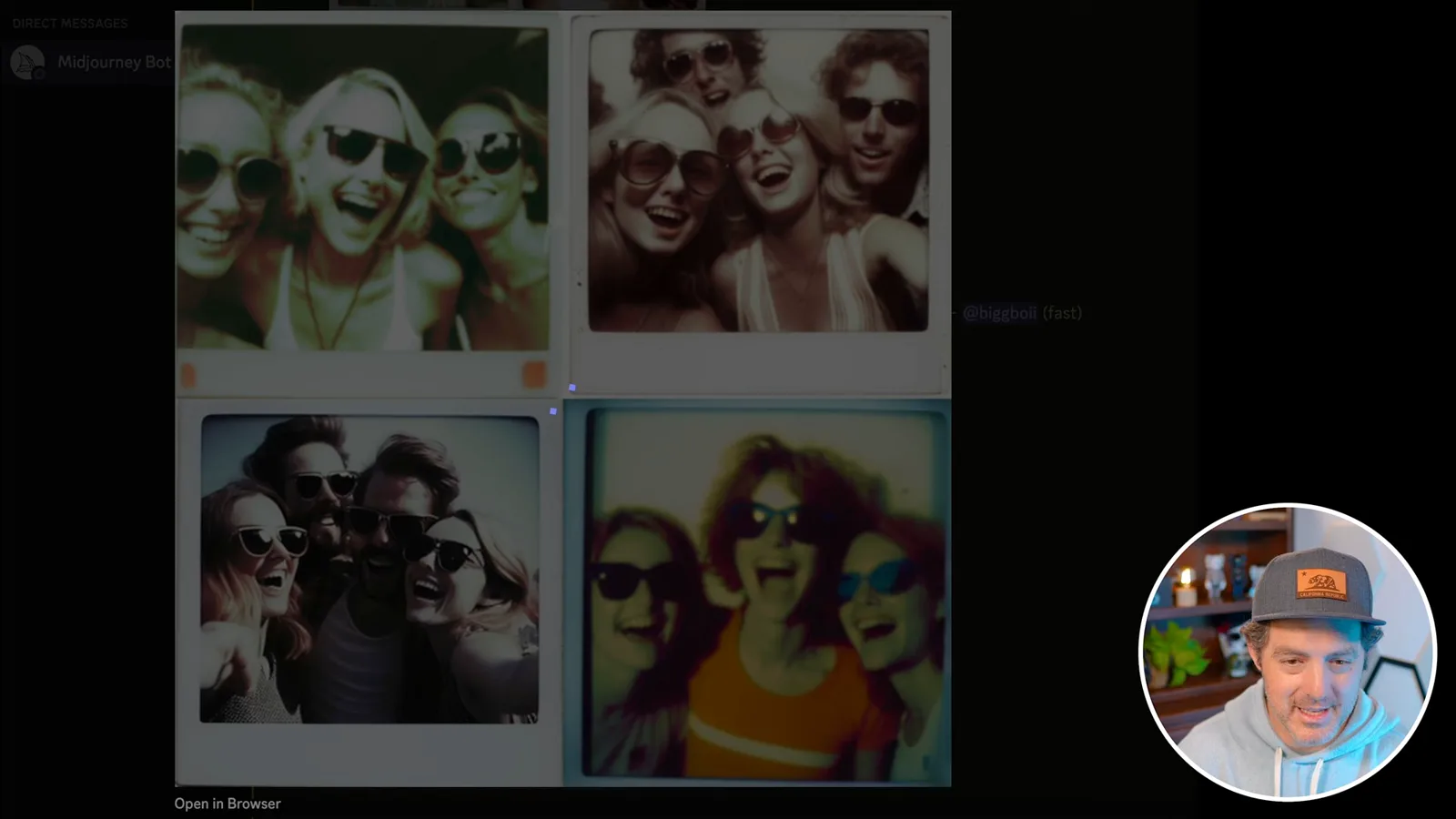1456x819 pixels.
Task: Click the DIRECT MESSAGES header text
Action: pos(70,24)
